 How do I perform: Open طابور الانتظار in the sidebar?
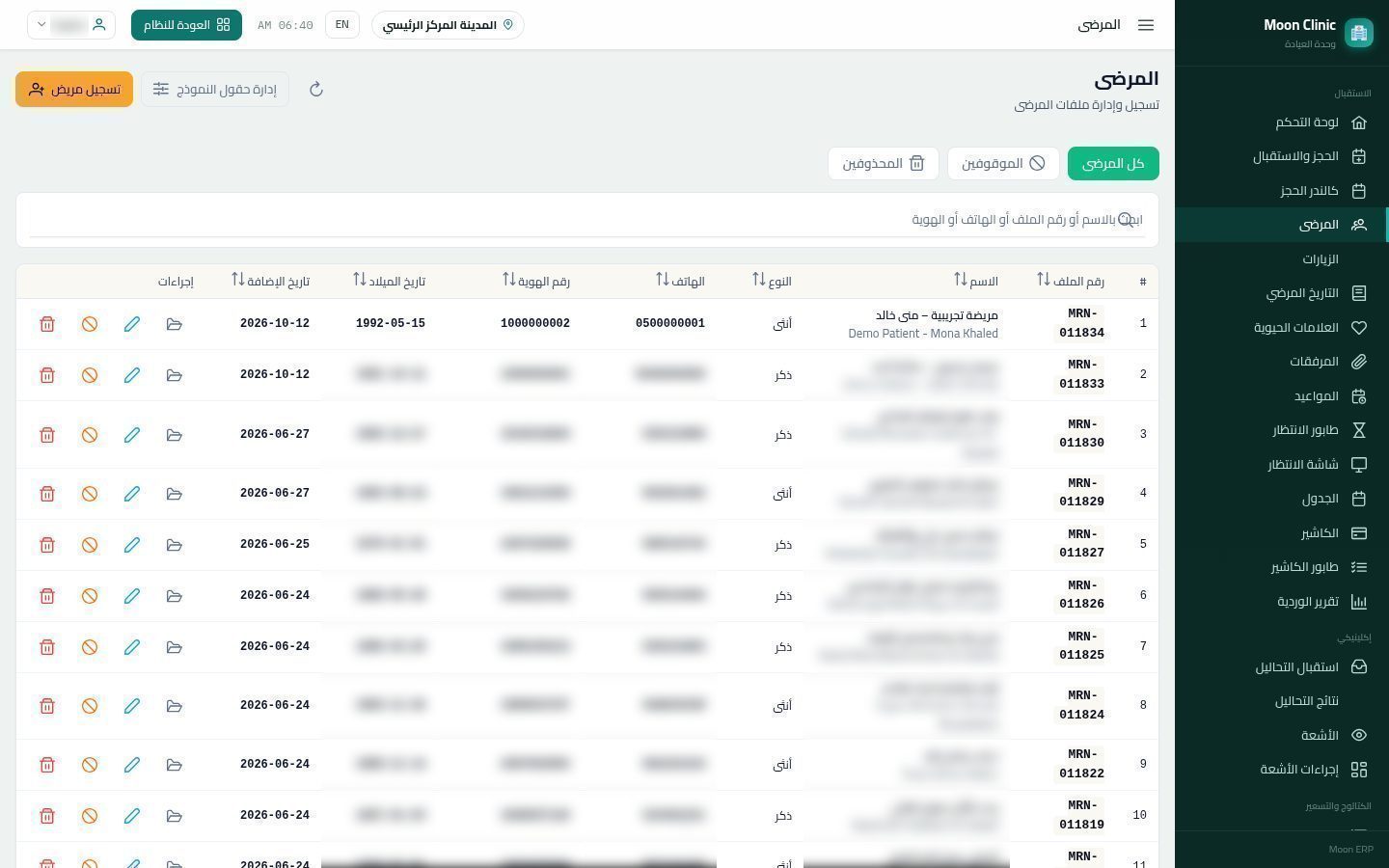[x=1282, y=430]
